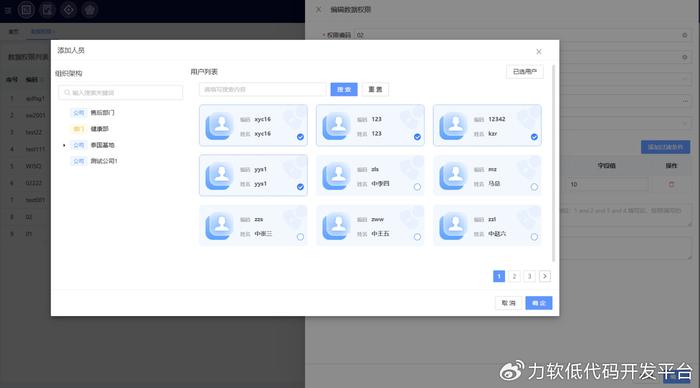Click avatar icon of user zls
Viewport: 700px width, 388px height.
pyautogui.click(x=336, y=176)
